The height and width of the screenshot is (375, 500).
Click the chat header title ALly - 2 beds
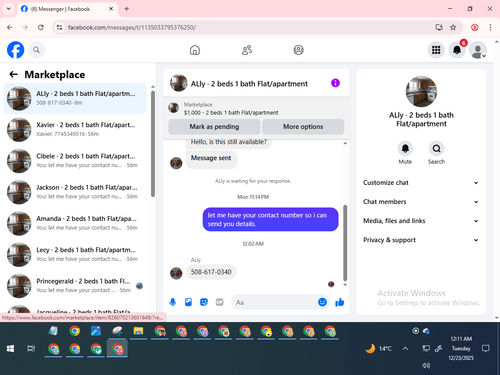(x=249, y=84)
